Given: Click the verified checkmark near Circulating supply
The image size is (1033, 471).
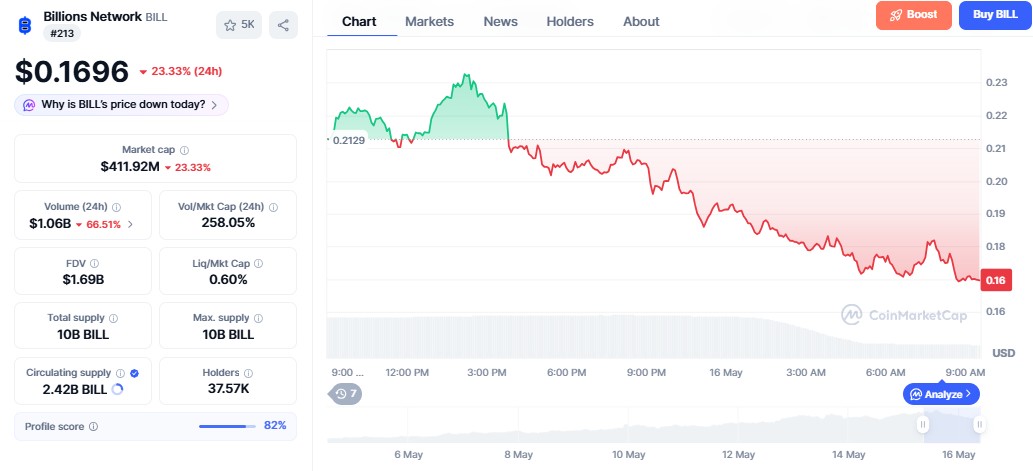Looking at the screenshot, I should (x=134, y=373).
